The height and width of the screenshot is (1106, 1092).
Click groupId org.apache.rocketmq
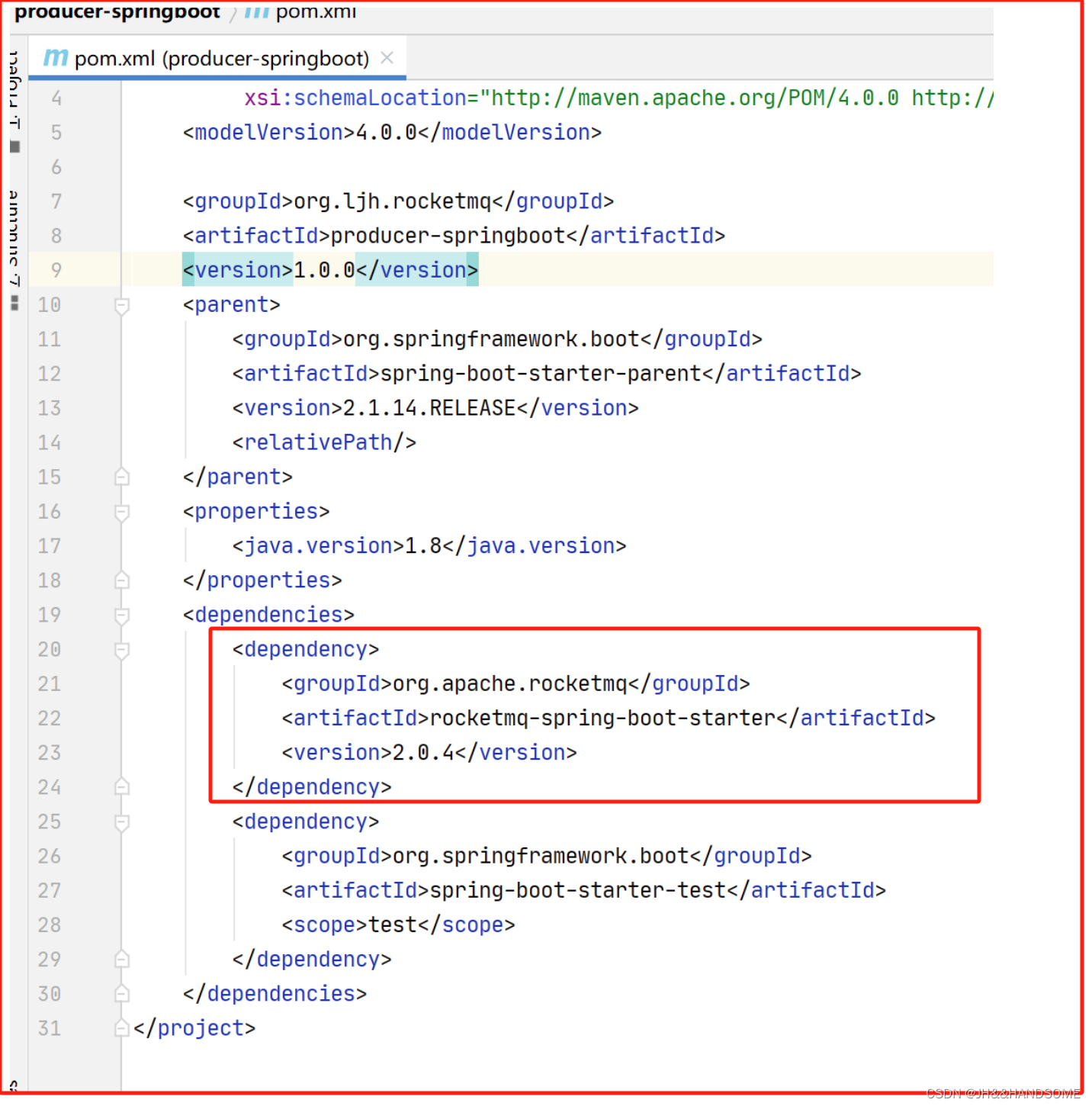tap(510, 684)
